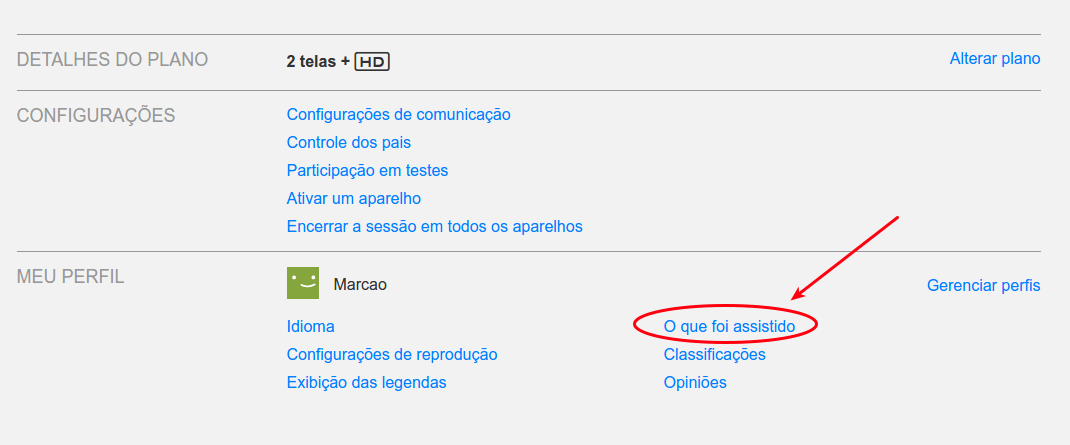Viewport: 1070px width, 445px height.
Task: Click the MEU PERFIL section heading
Action: click(70, 277)
